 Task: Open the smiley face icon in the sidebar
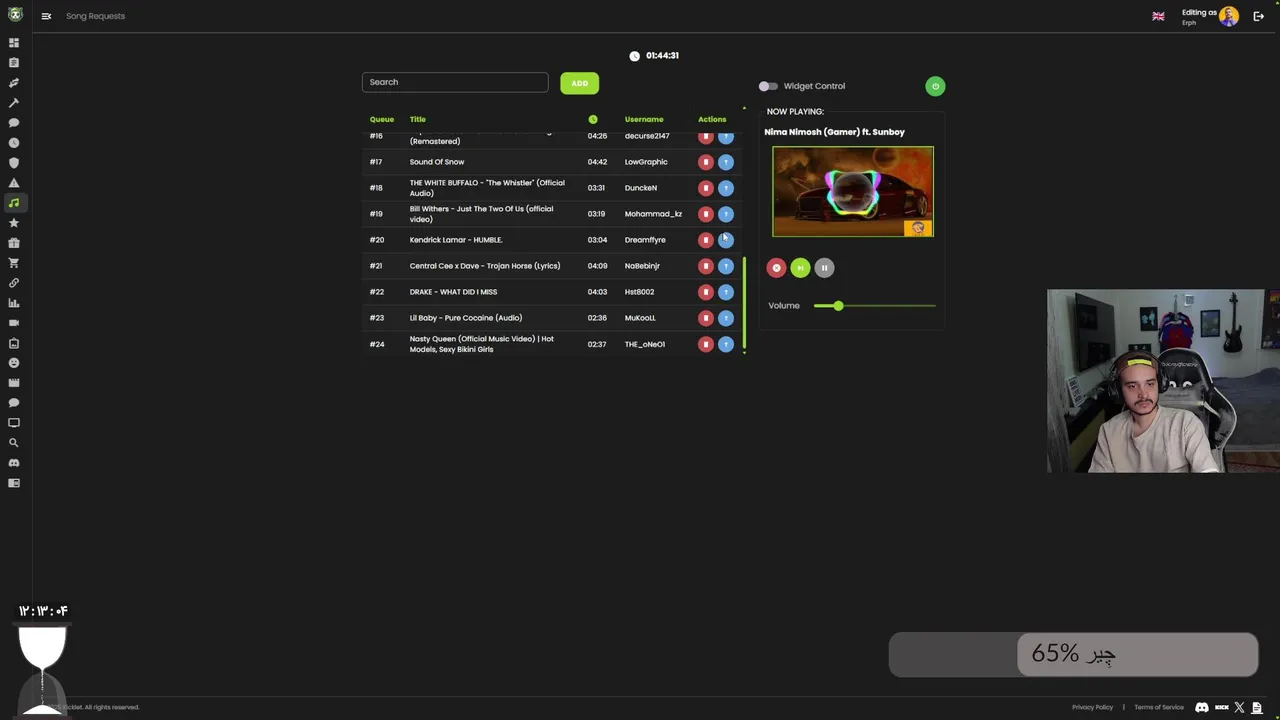pyautogui.click(x=14, y=363)
